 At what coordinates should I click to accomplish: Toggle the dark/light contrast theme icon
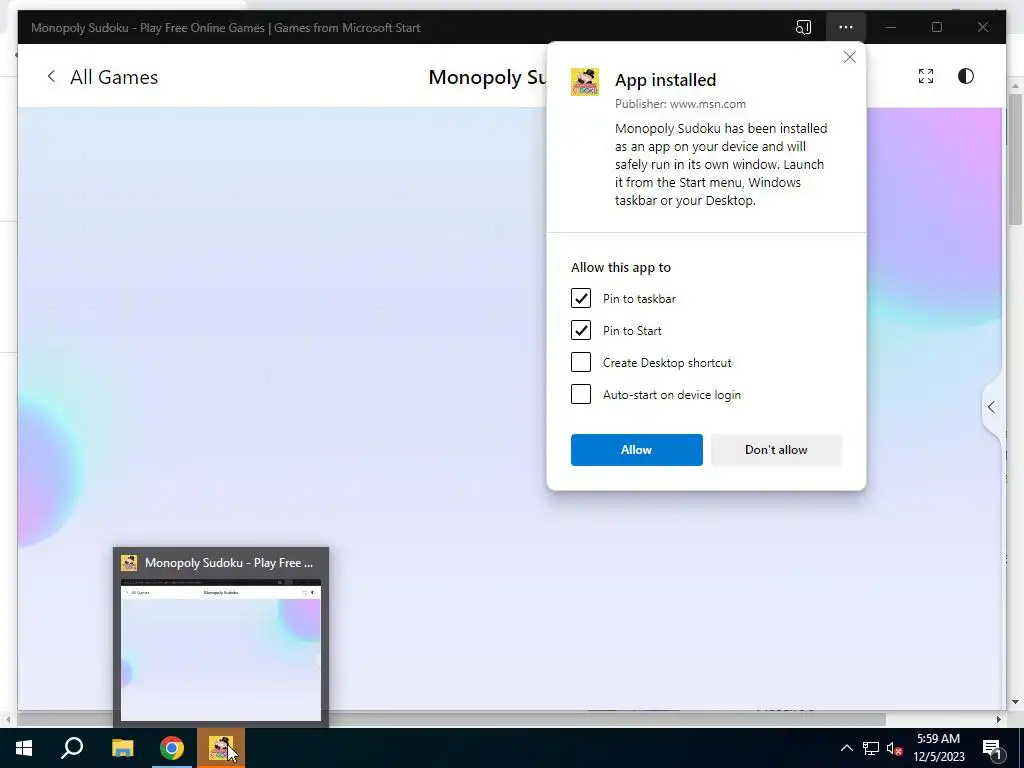[x=966, y=76]
